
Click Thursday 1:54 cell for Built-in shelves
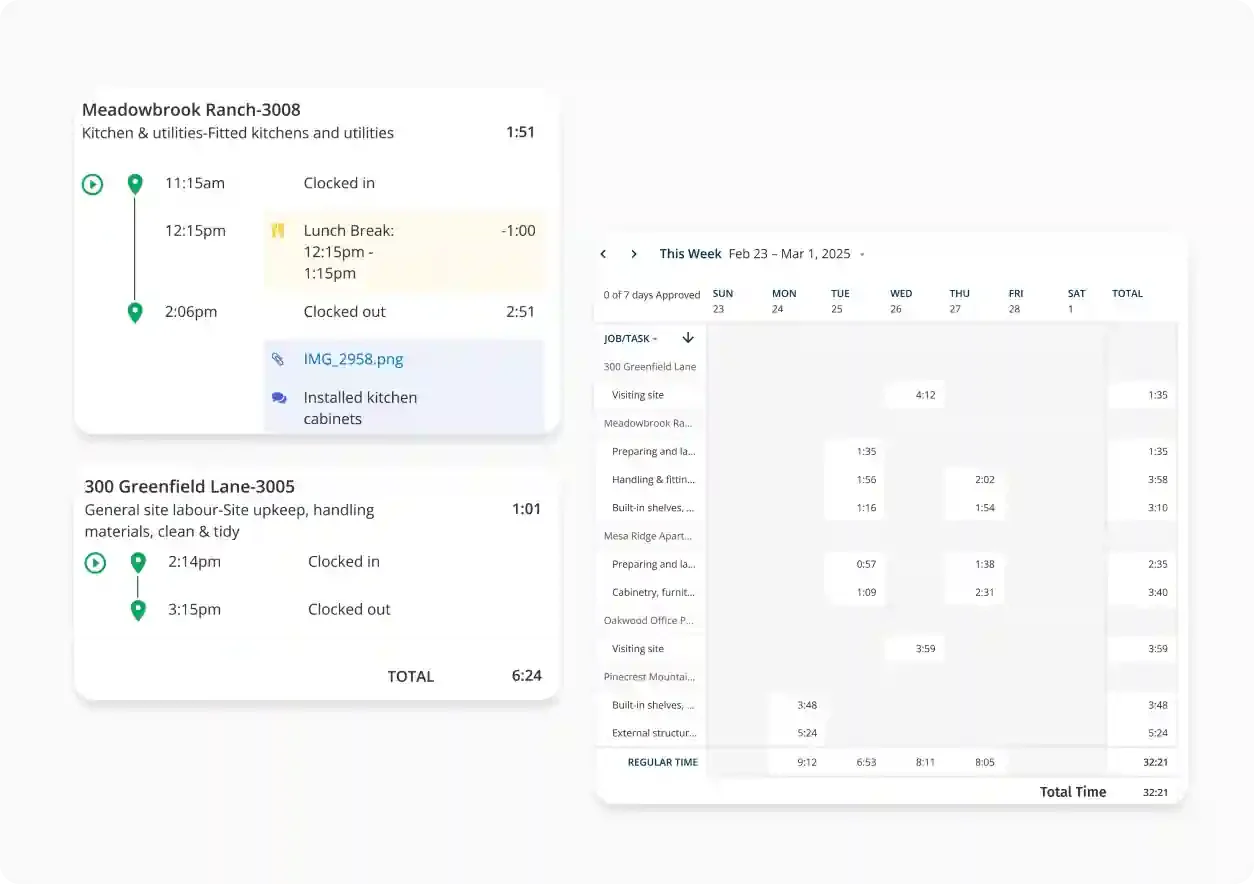974,508
